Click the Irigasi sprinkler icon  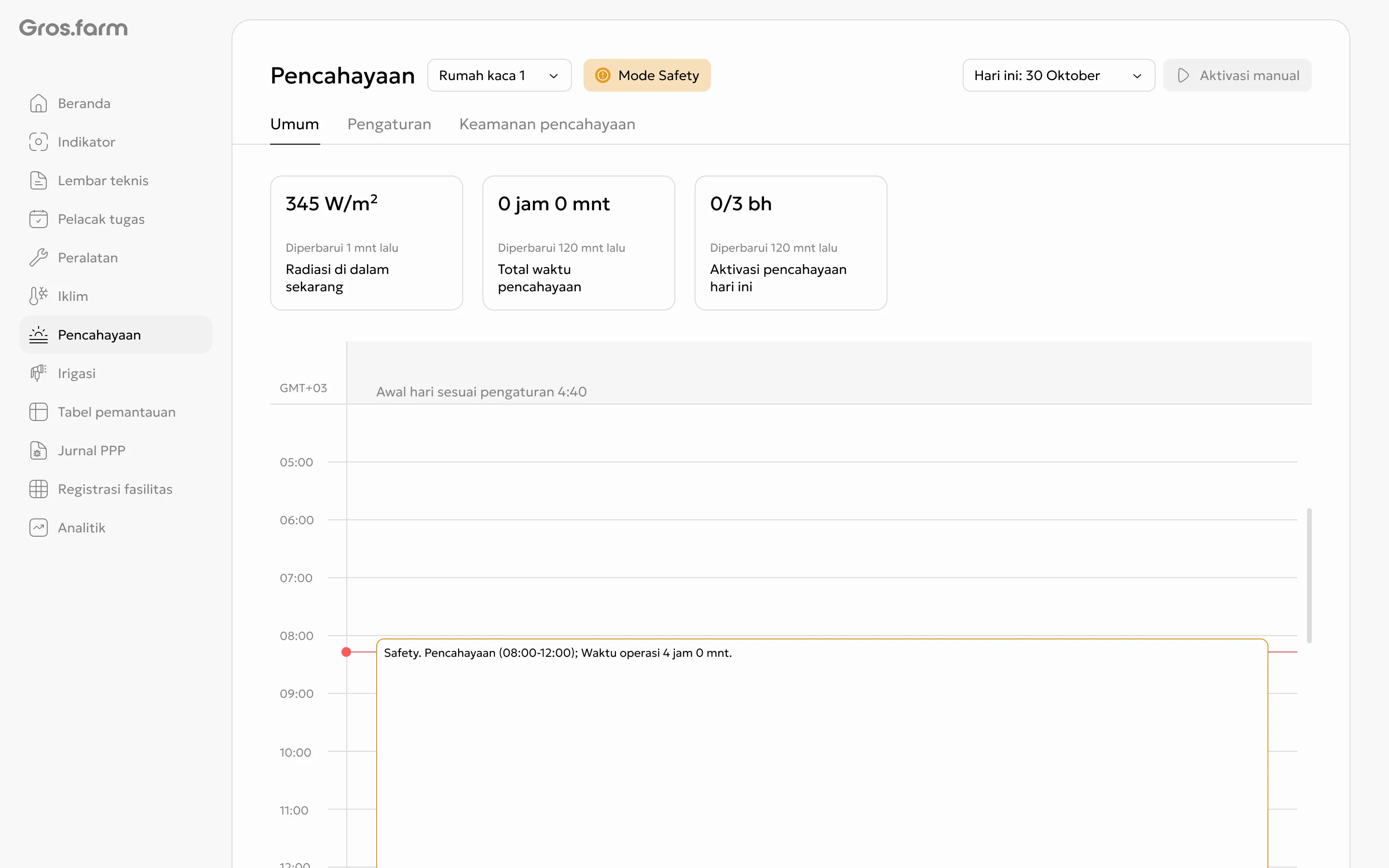pos(39,373)
